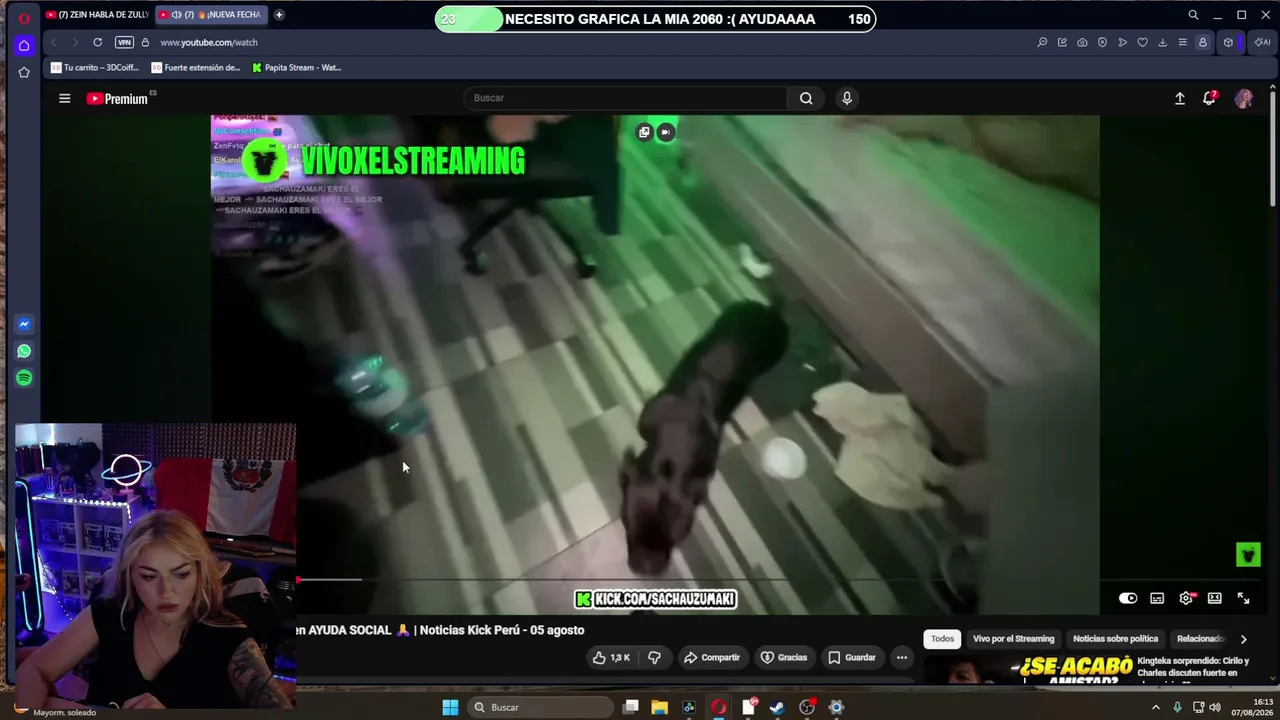Open a new browser tab
Screen dimensions: 1280x720
279,15
